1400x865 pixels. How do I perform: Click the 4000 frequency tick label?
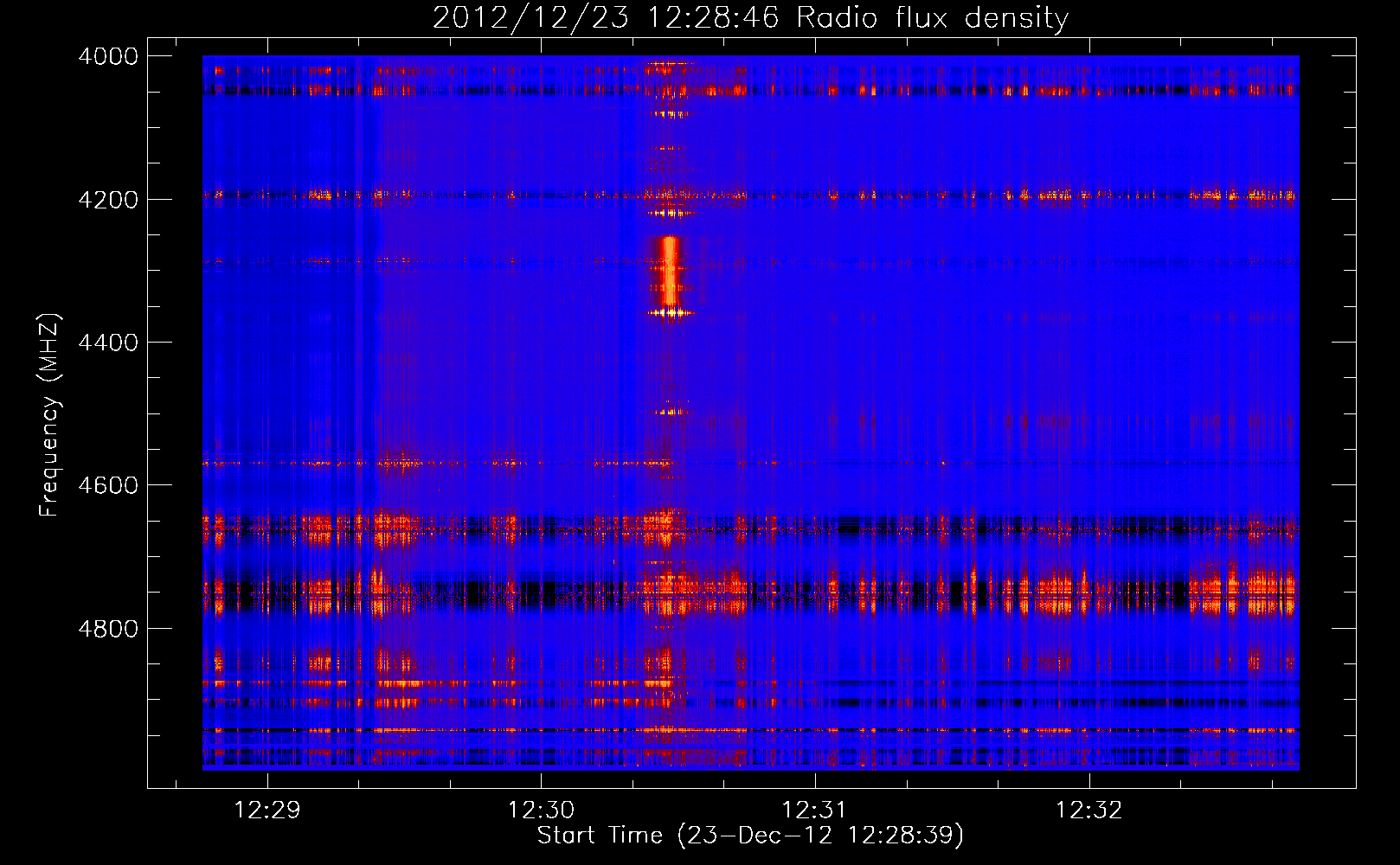pyautogui.click(x=108, y=56)
